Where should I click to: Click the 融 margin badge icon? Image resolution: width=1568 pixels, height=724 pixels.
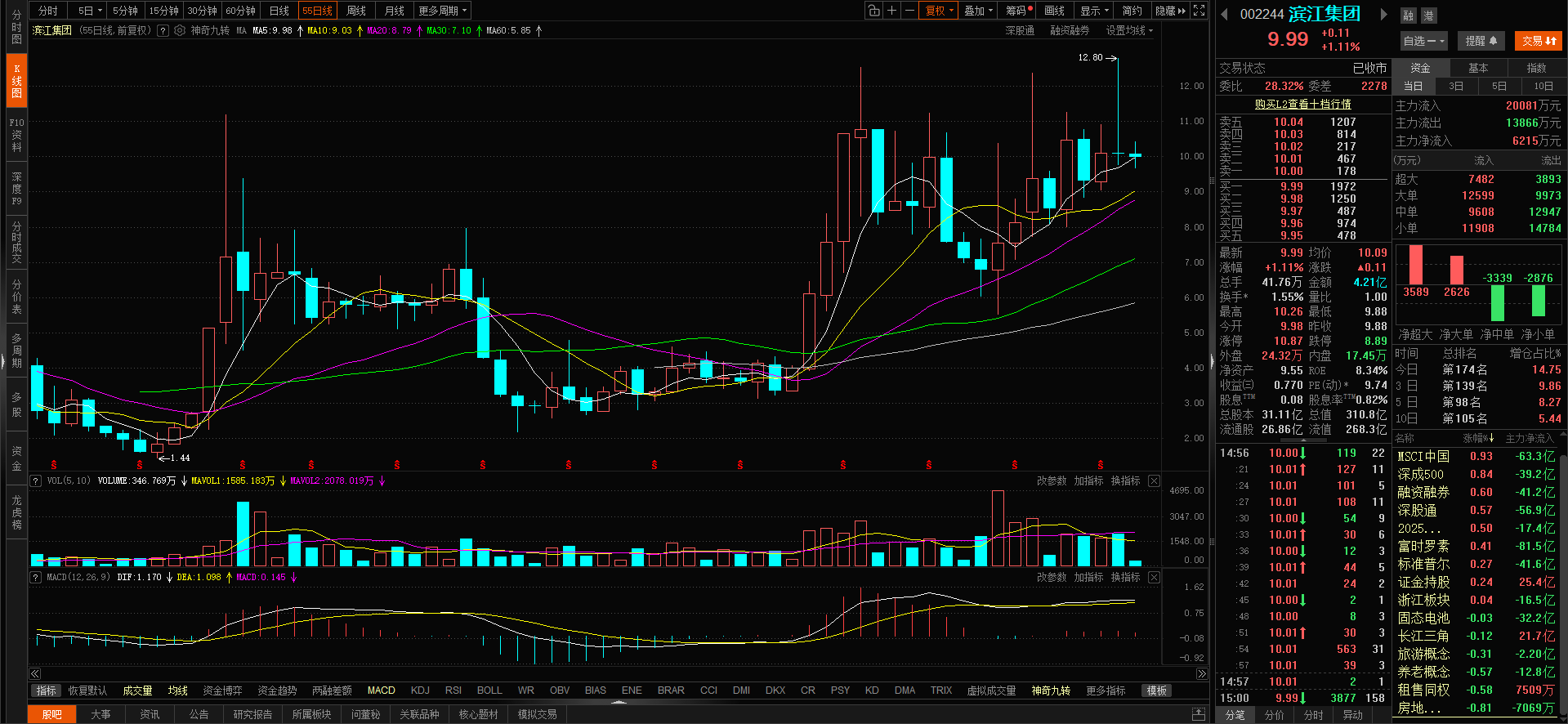[x=1409, y=16]
